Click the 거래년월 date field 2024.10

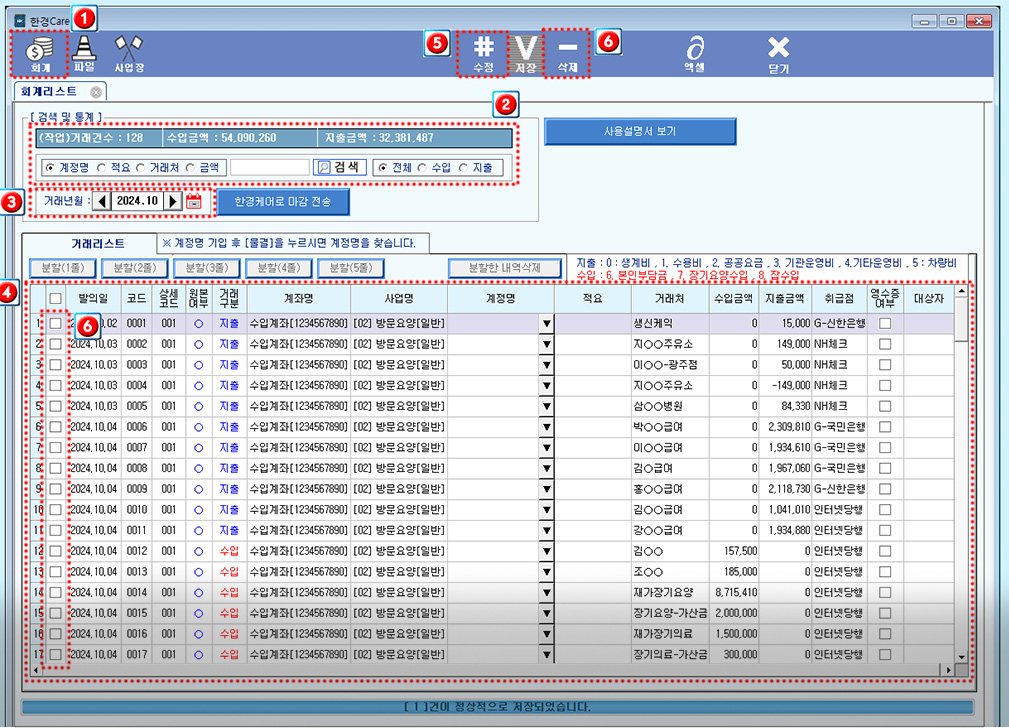pyautogui.click(x=137, y=201)
